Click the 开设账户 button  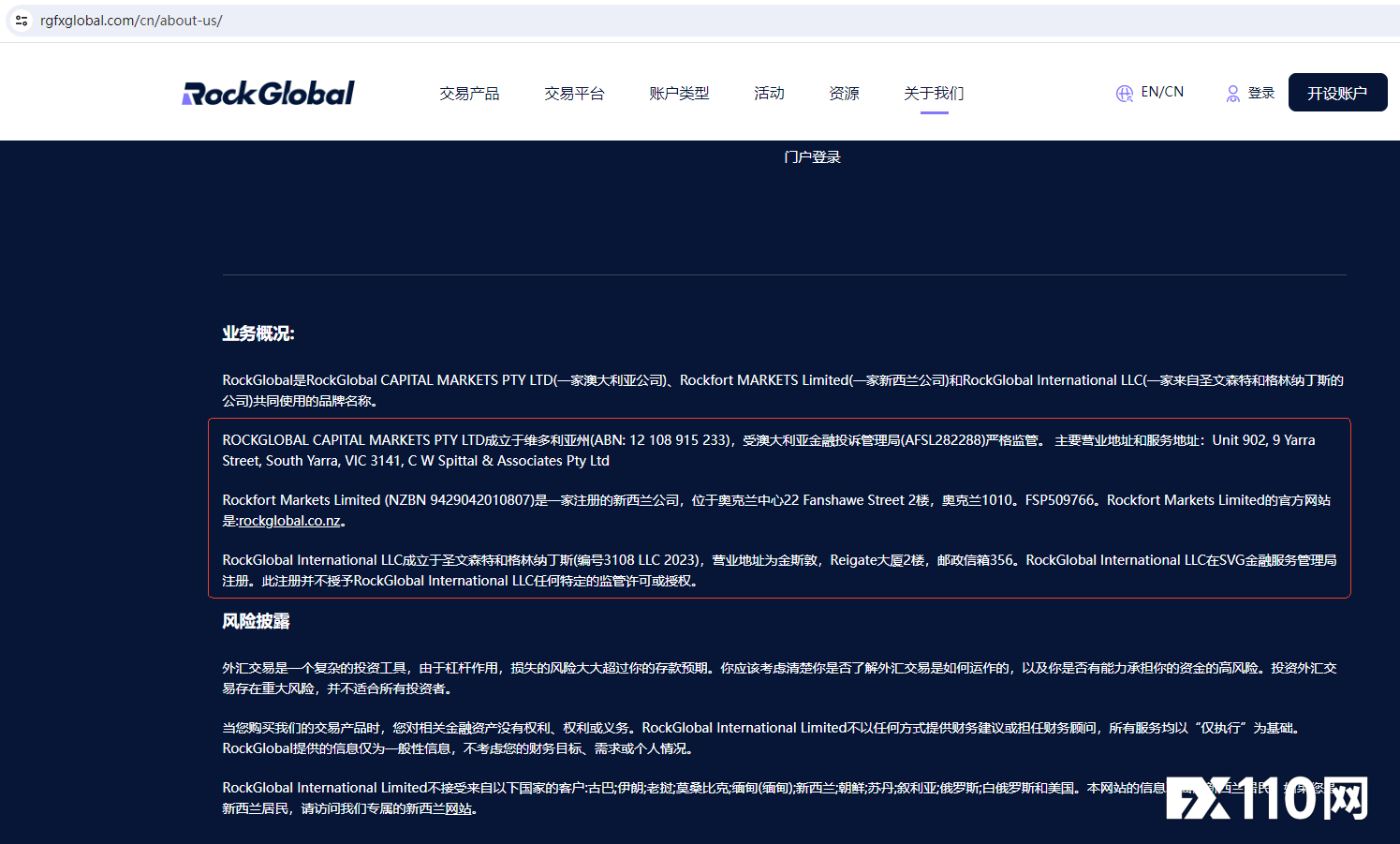1337,93
